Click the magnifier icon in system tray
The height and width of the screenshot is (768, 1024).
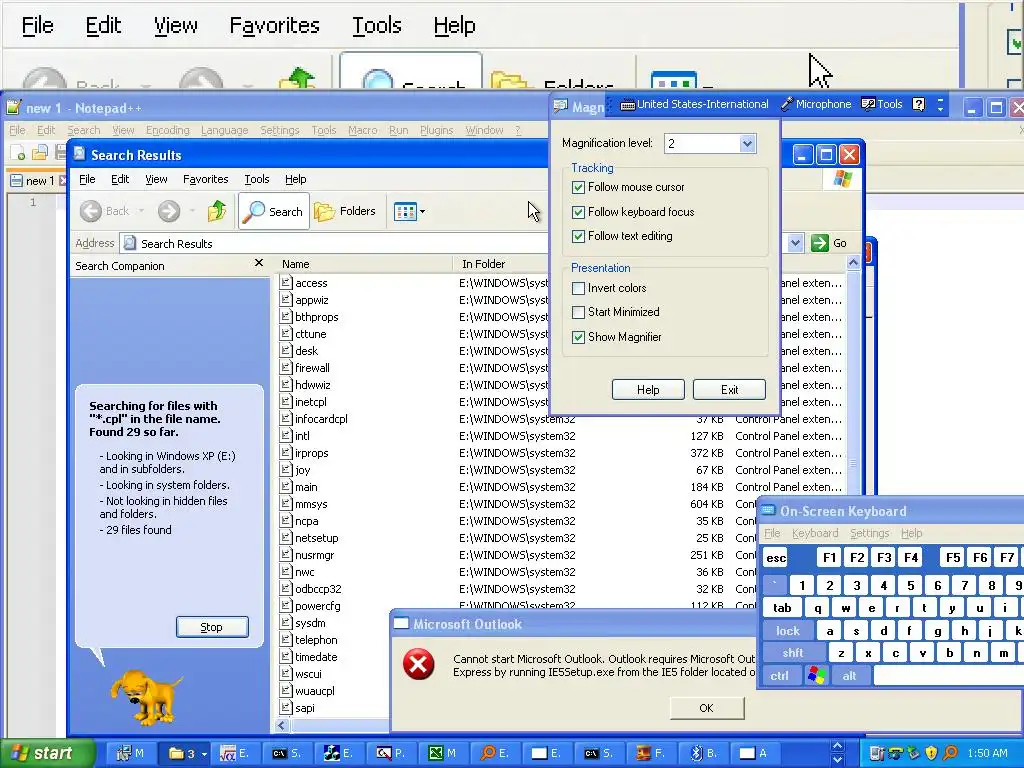coord(950,753)
